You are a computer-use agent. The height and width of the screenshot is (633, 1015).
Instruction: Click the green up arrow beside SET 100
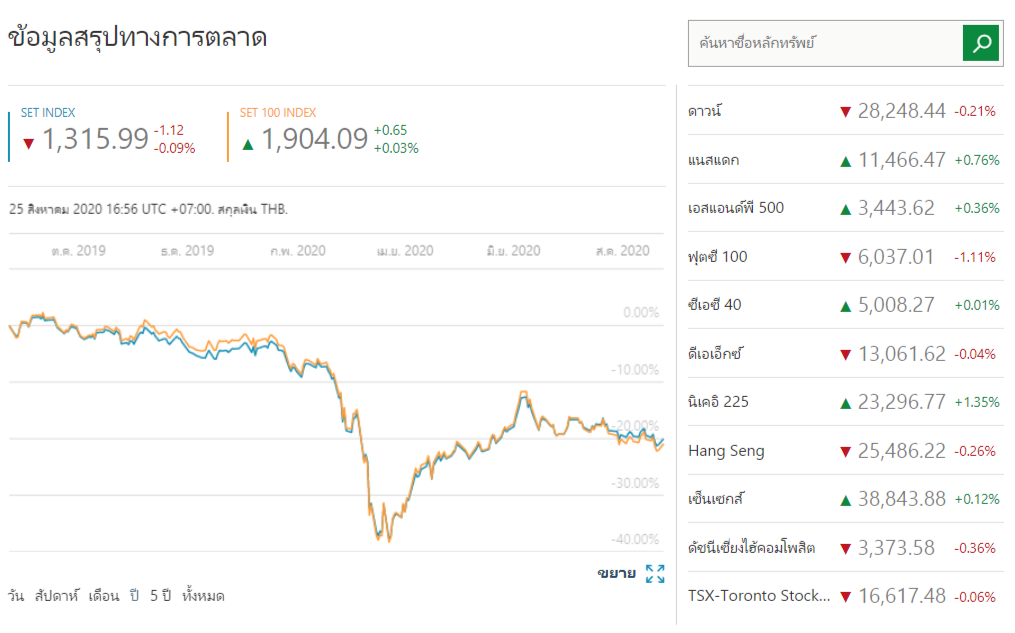(248, 144)
